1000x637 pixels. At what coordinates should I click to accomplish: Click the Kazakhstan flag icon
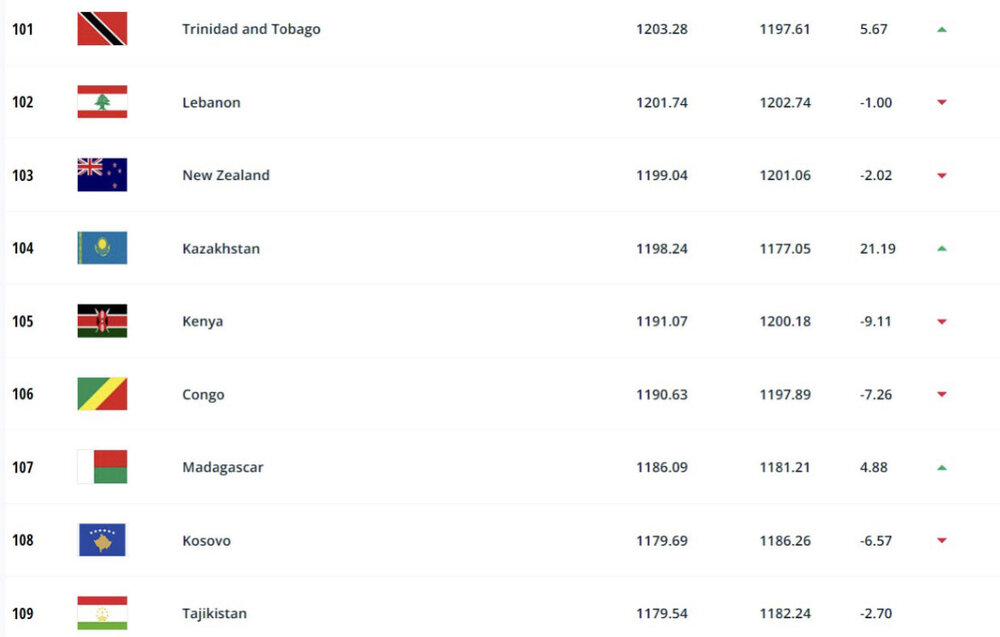(102, 248)
